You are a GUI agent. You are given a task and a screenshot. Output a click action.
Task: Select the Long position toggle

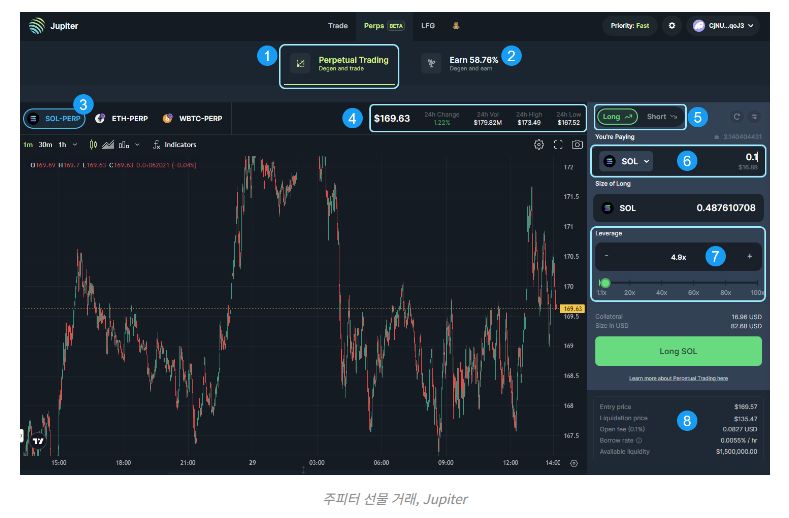(x=617, y=117)
